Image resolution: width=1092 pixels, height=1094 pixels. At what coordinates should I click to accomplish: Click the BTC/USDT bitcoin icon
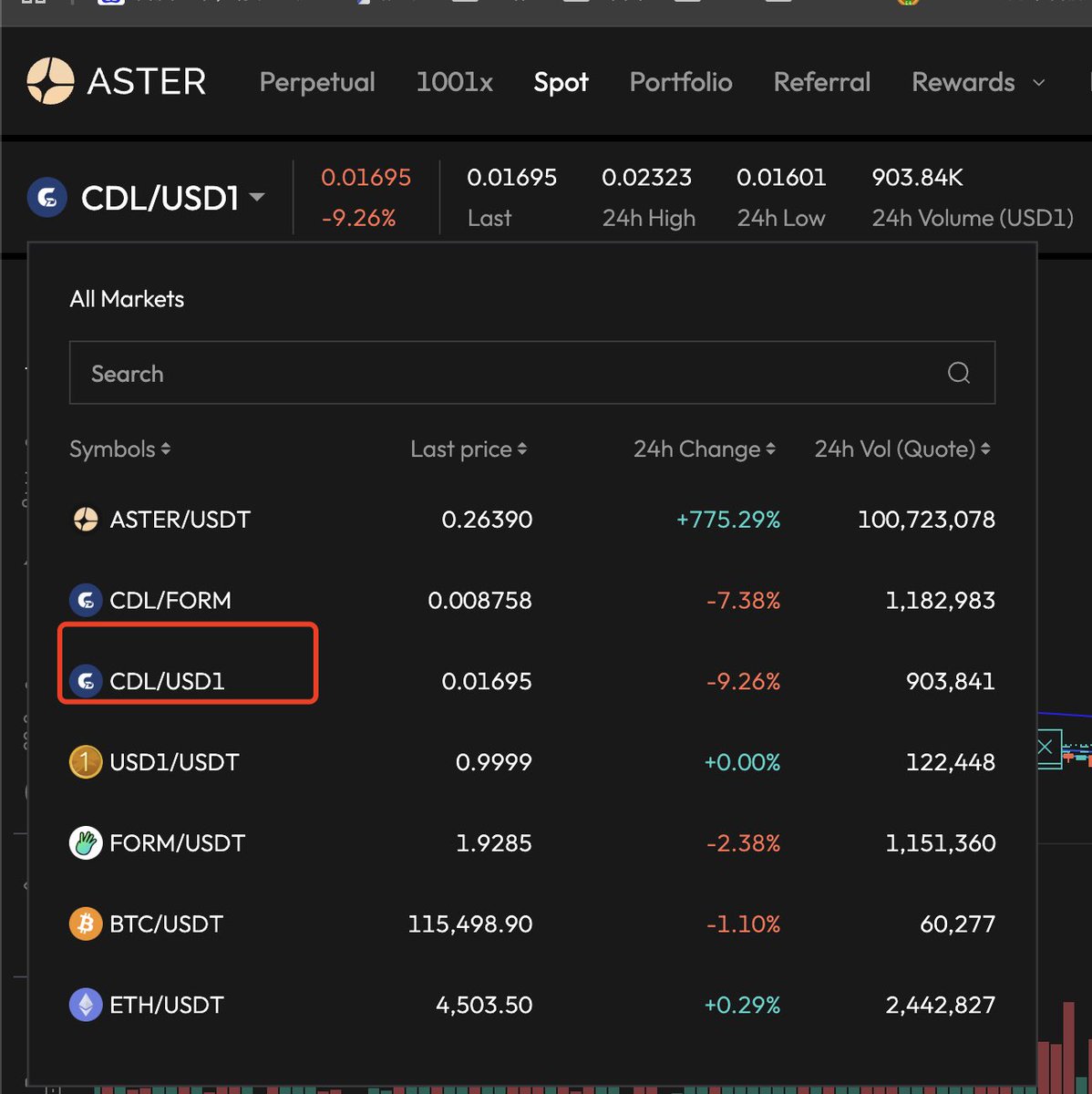pos(86,924)
